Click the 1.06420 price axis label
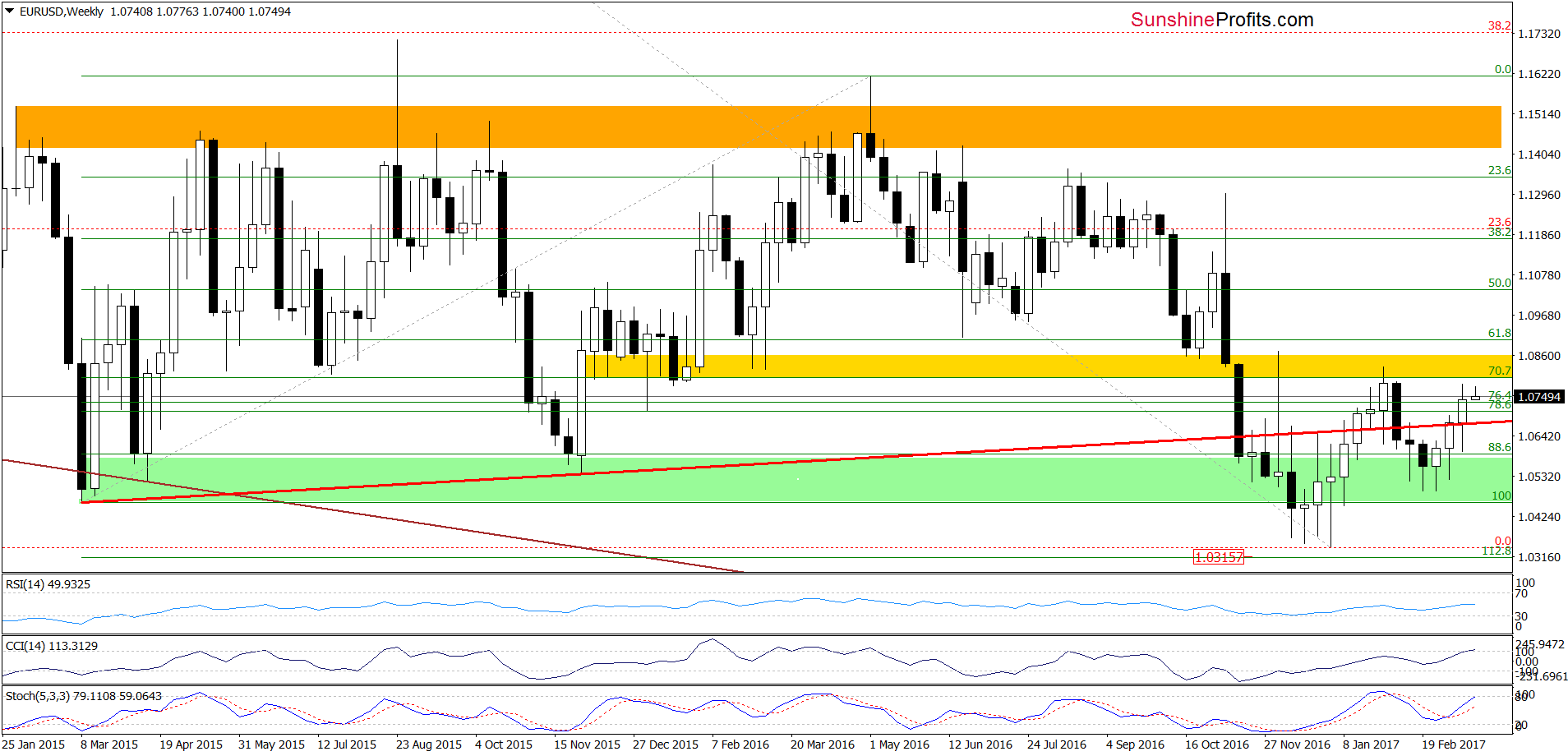This screenshot has width=1568, height=756. pyautogui.click(x=1539, y=436)
